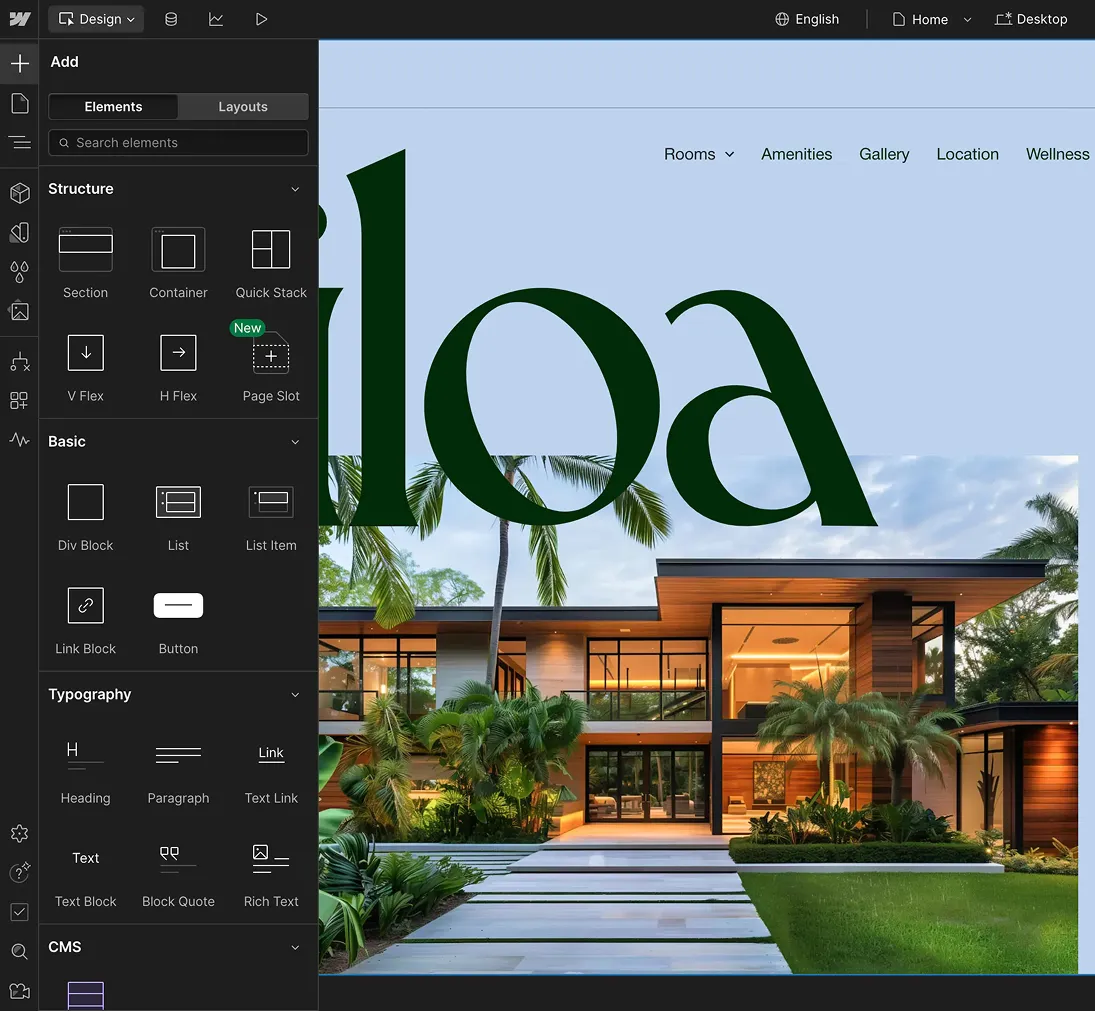
Task: Open the Search magnifier icon in sidebar
Action: click(x=20, y=951)
